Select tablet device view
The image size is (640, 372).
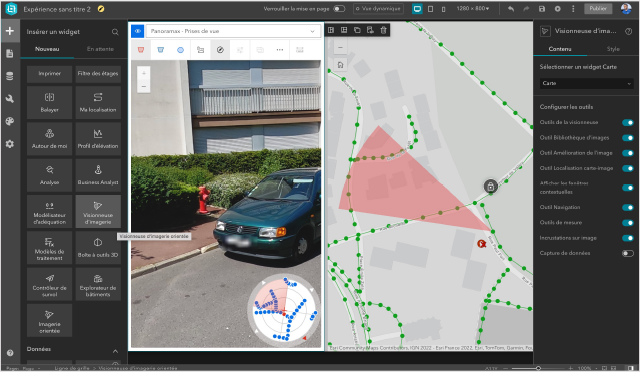pos(430,9)
